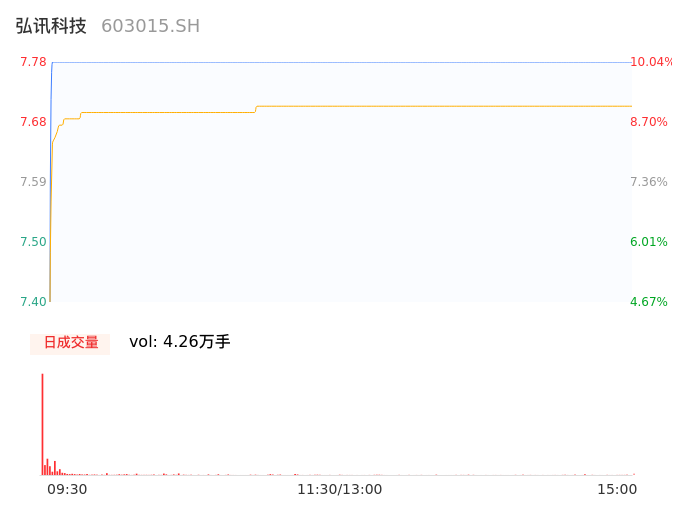
Task: Click the 7.59 middle price label
Action: [33, 182]
